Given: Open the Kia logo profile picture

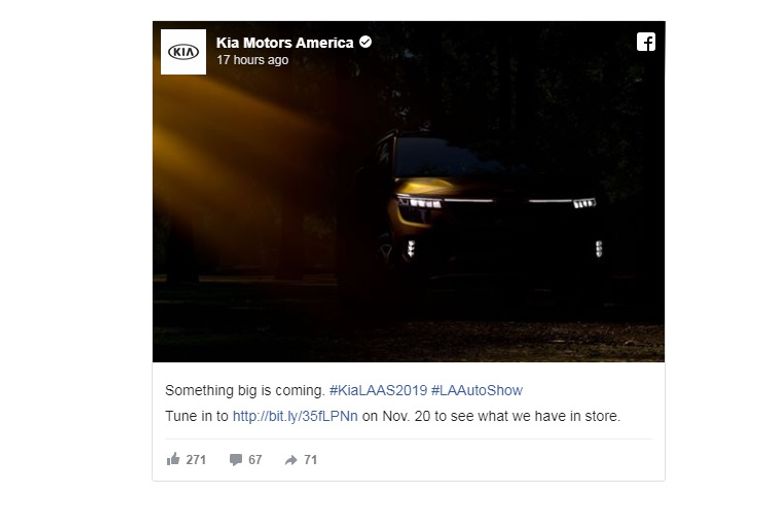Looking at the screenshot, I should pyautogui.click(x=184, y=52).
